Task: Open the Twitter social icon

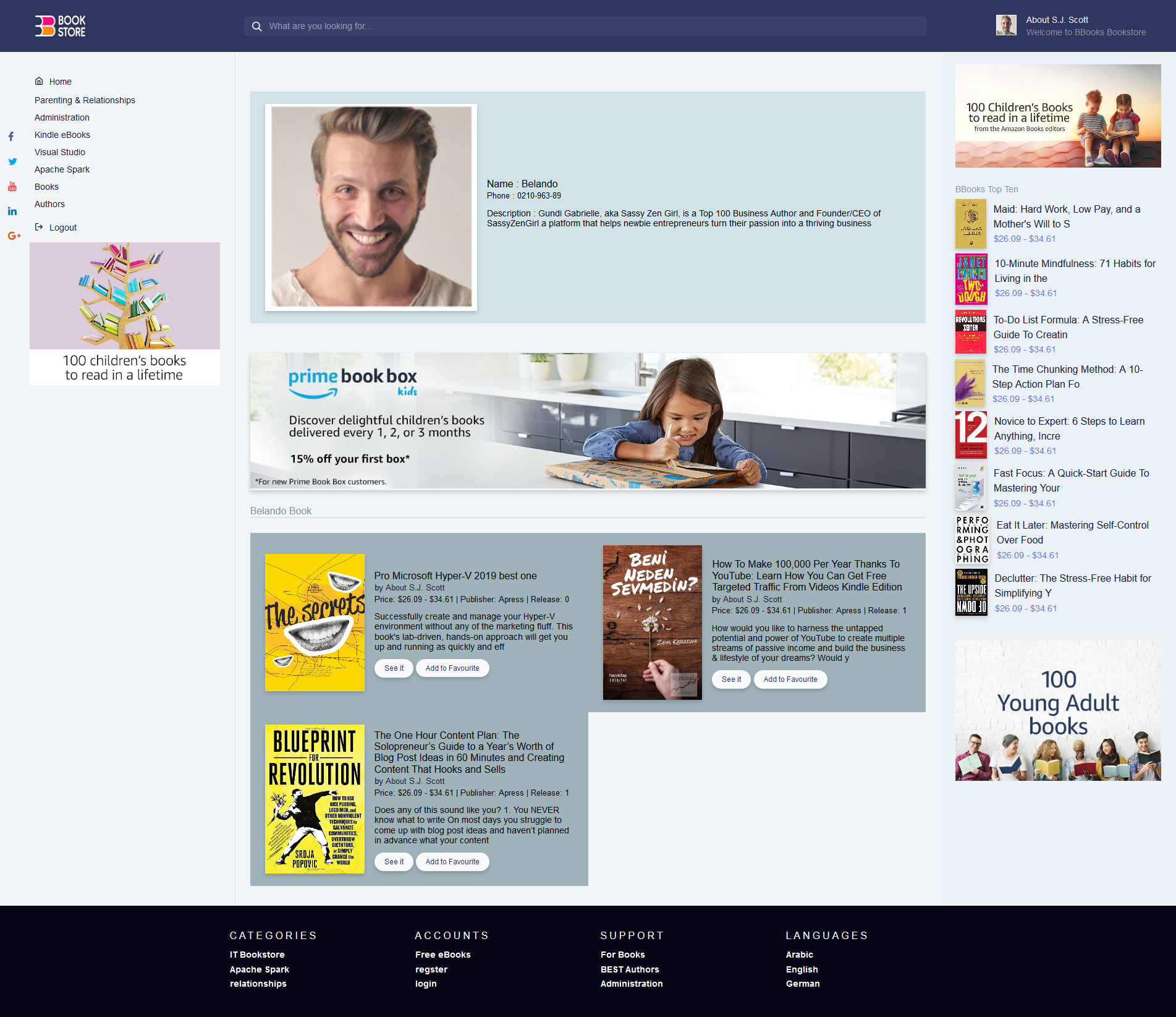Action: point(12,161)
